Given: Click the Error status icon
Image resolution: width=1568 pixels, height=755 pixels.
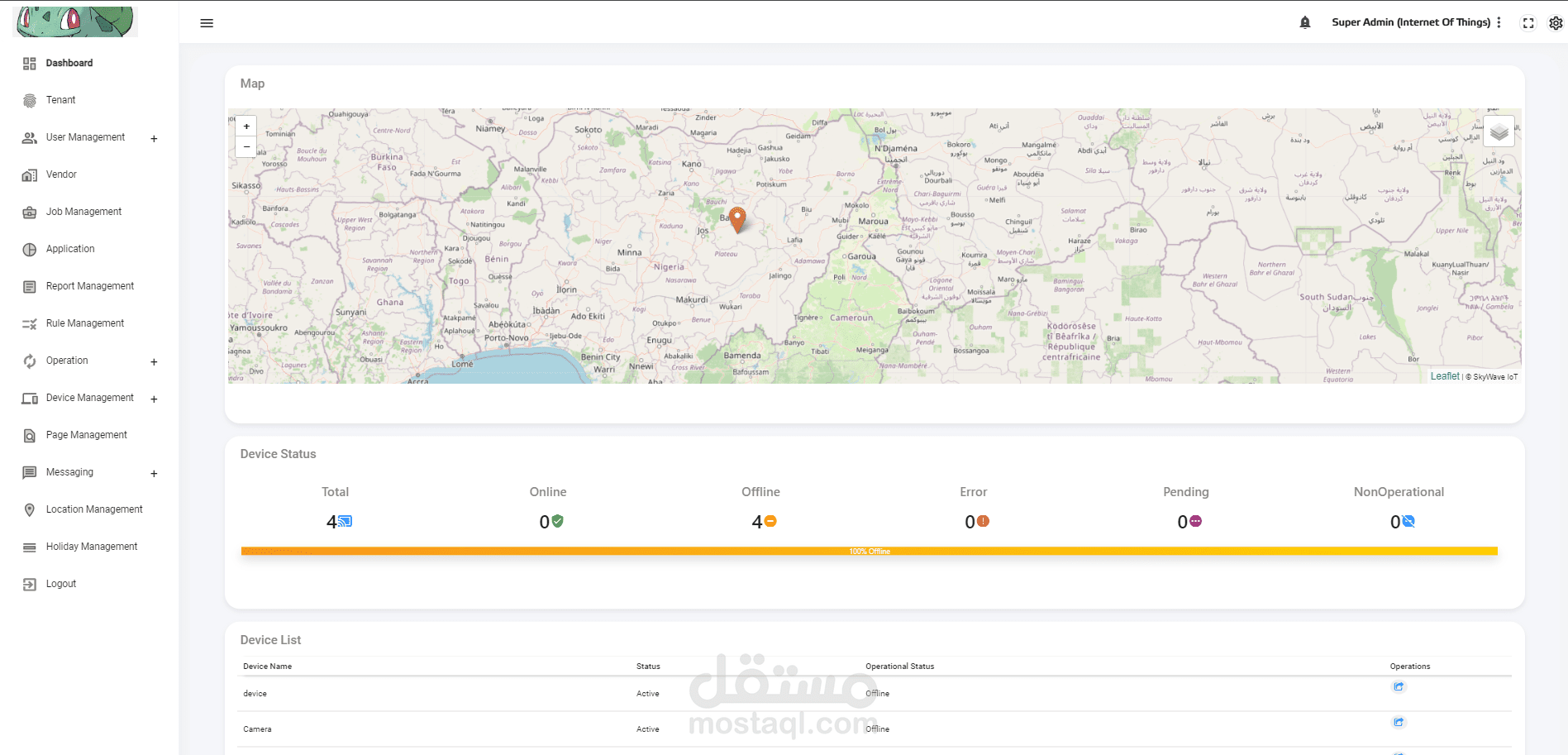Looking at the screenshot, I should tap(983, 521).
